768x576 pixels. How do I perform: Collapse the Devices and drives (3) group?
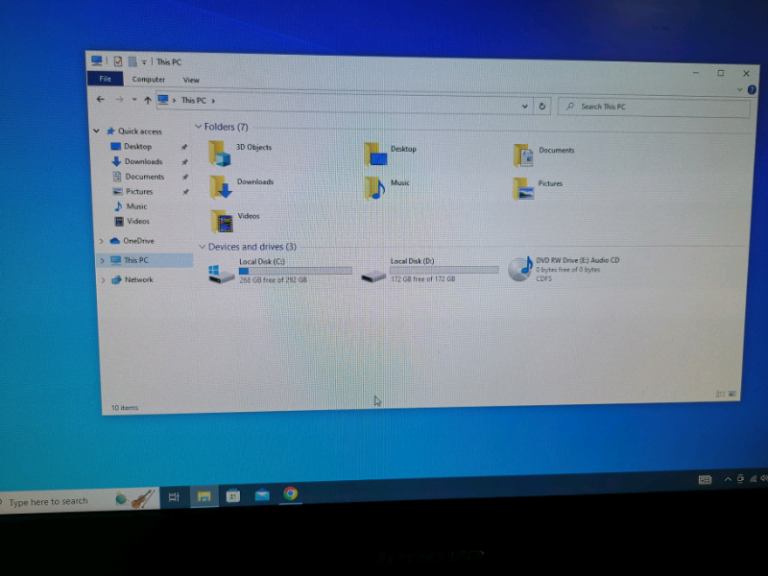click(202, 246)
